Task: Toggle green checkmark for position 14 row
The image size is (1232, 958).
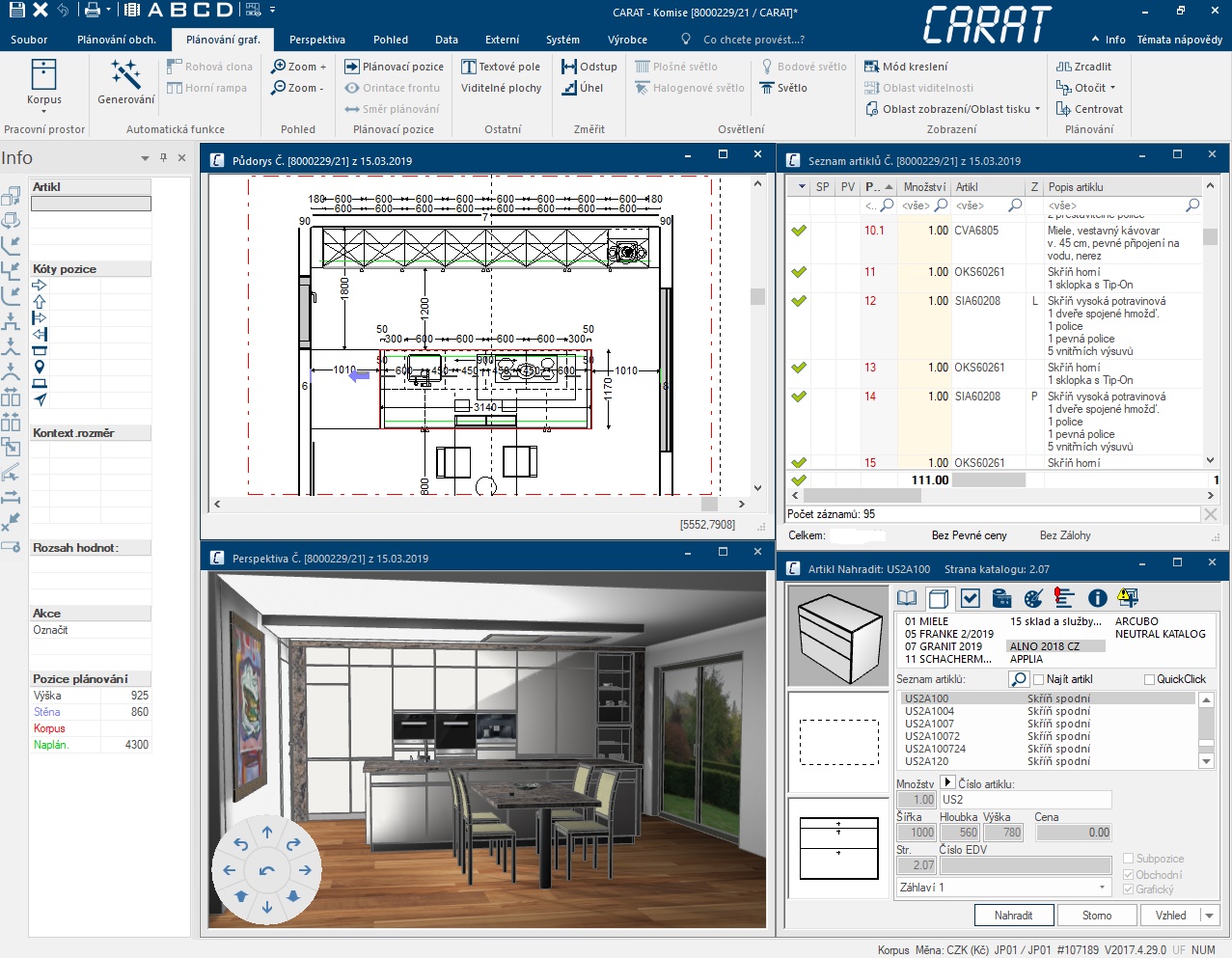Action: (799, 397)
